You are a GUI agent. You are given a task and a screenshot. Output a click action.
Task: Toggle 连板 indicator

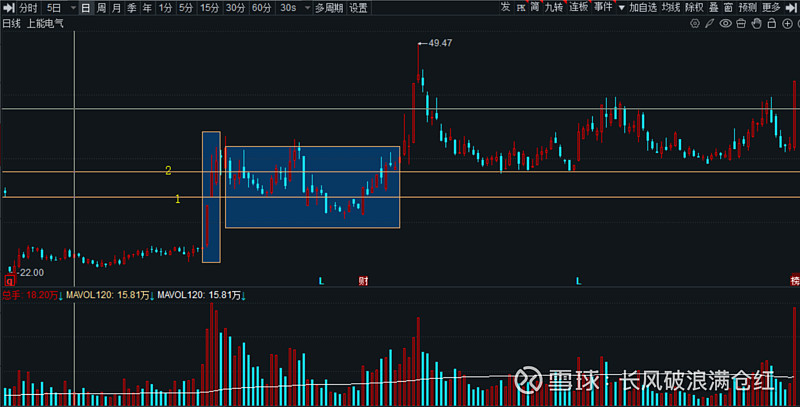coord(579,7)
